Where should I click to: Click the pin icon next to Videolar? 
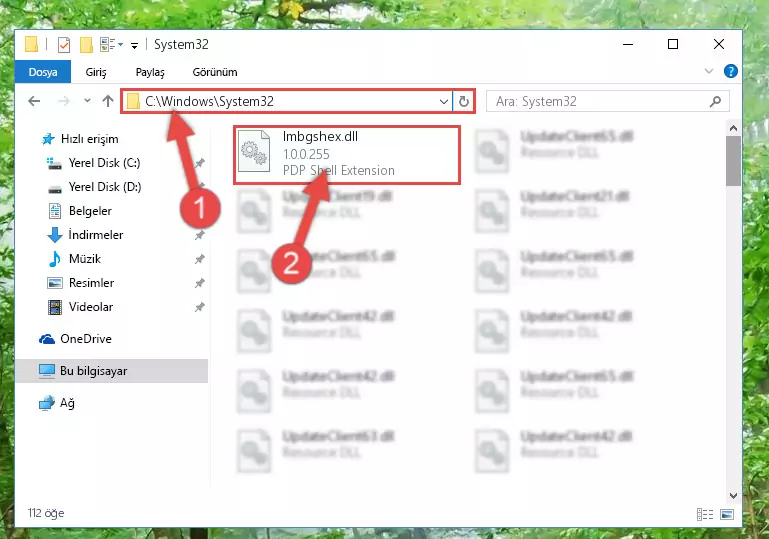(199, 307)
